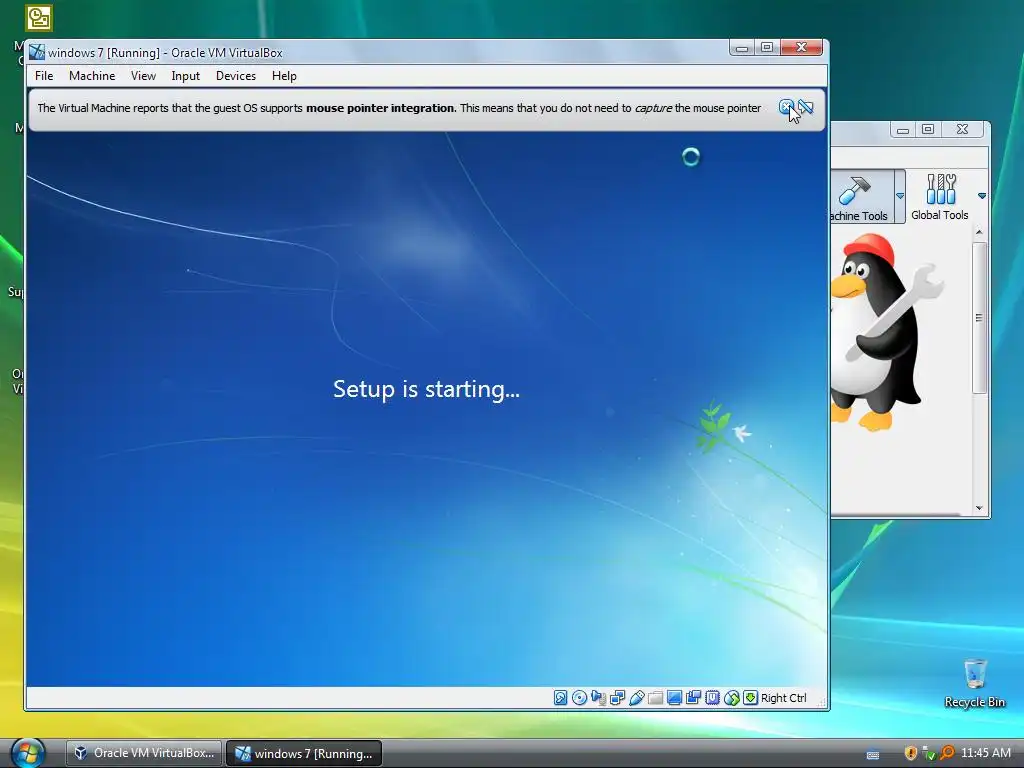
Task: Click the 11:45 AM taskbar clock
Action: [985, 753]
